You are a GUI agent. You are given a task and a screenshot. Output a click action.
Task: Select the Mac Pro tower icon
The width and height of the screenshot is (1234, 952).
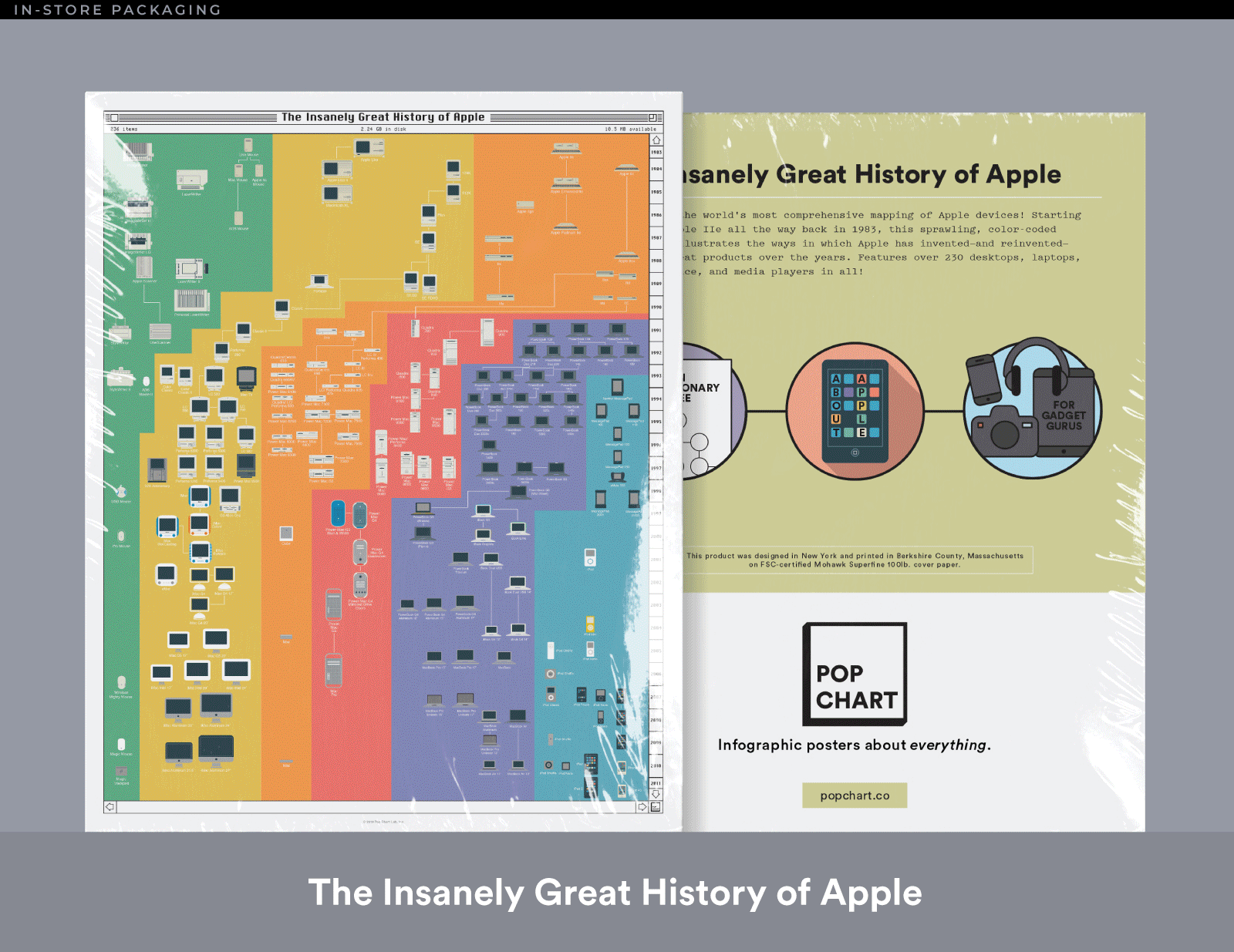point(333,670)
